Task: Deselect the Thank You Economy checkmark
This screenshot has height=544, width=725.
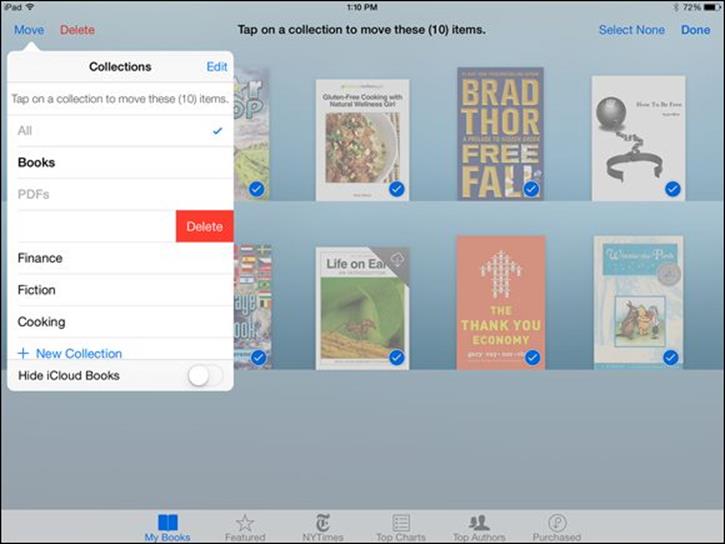Action: coord(533,357)
